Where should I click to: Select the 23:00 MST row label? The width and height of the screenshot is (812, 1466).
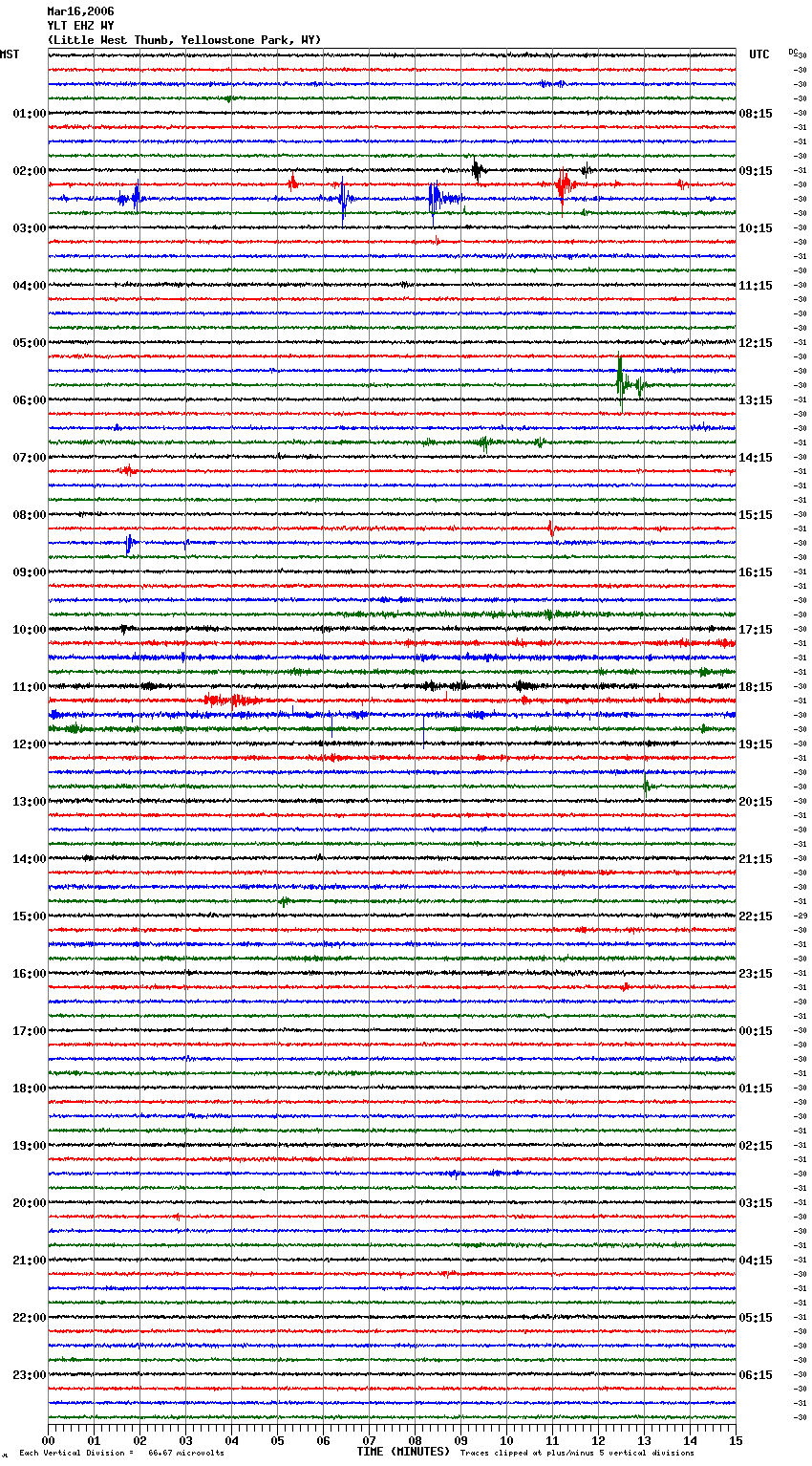coord(29,1375)
